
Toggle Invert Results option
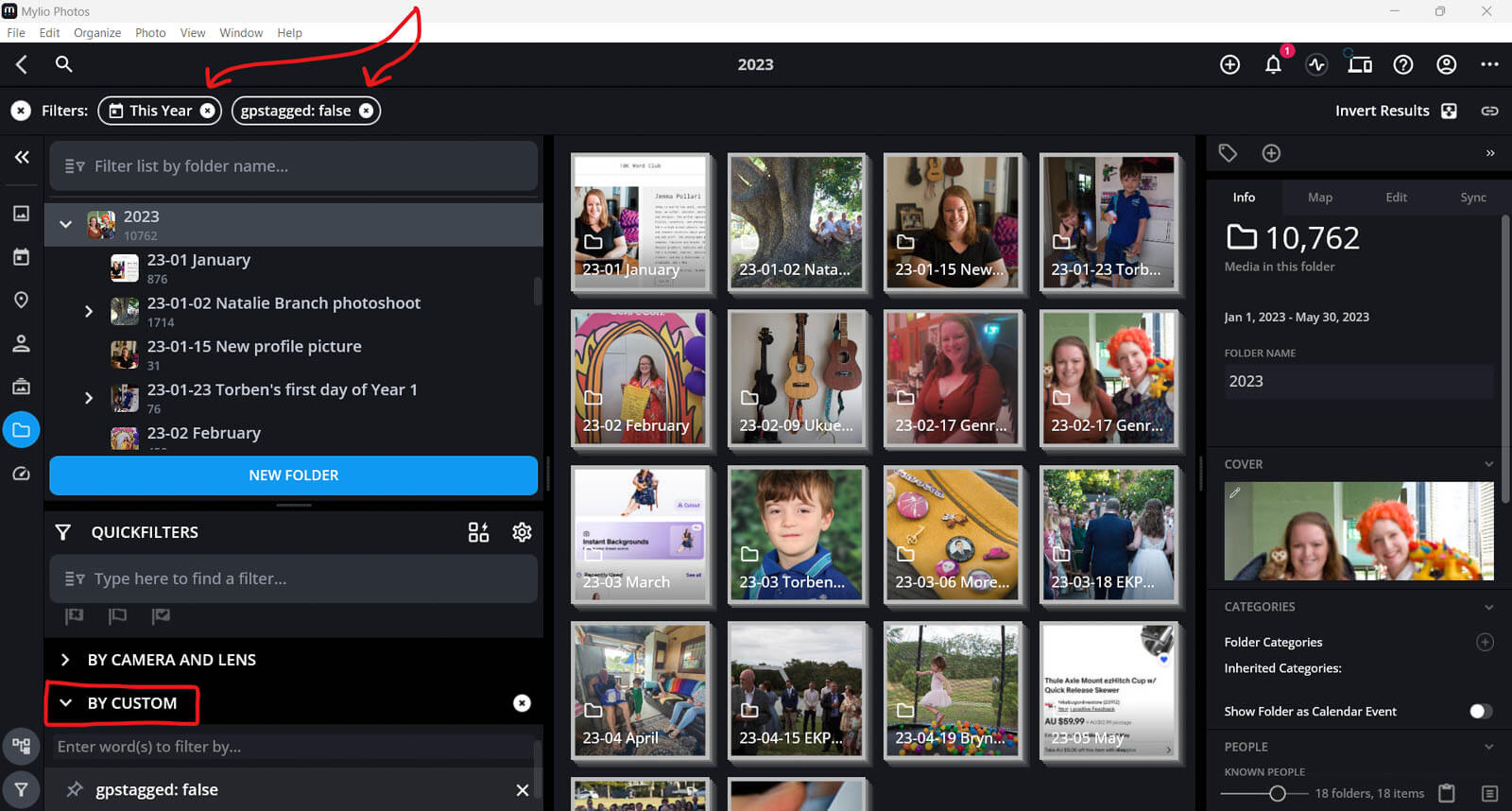tap(1449, 111)
